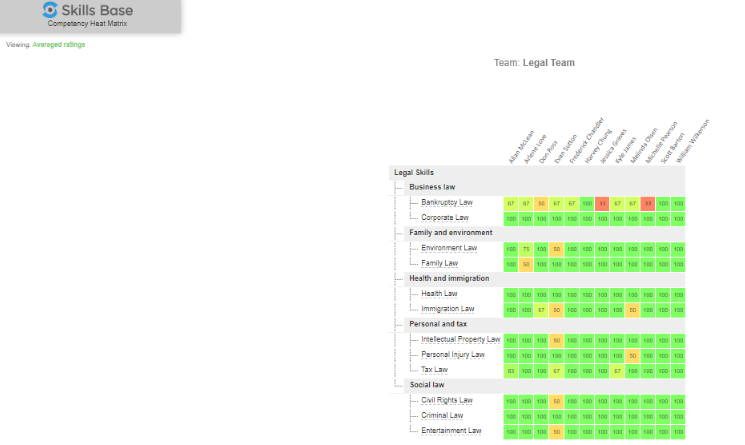Click Jessica Graves' red Bankruptcy Law cell
This screenshot has height=445, width=745.
[x=602, y=203]
